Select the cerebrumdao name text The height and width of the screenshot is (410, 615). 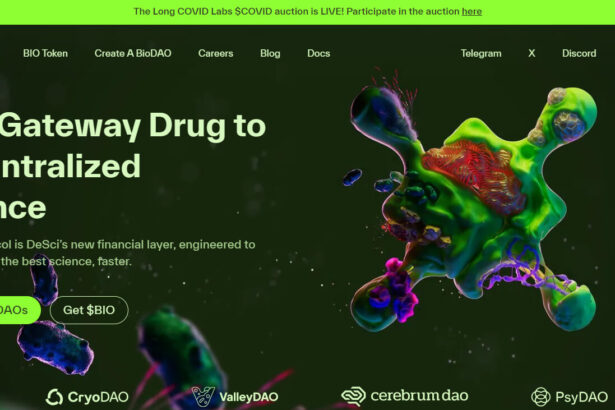(419, 395)
